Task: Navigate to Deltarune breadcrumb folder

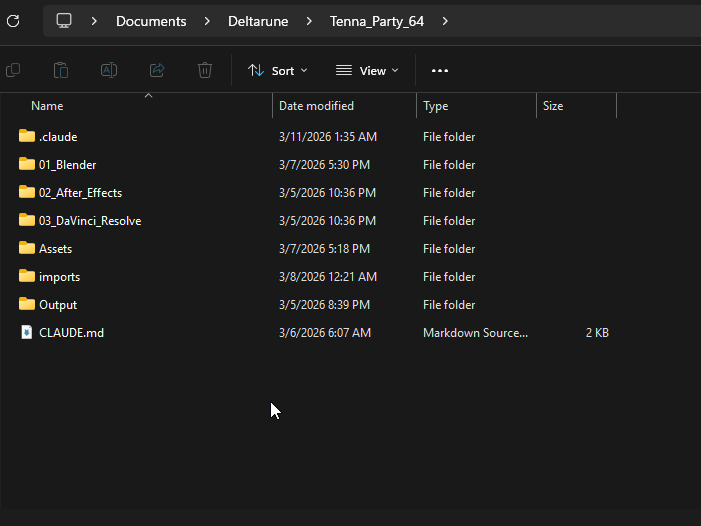Action: 258,21
